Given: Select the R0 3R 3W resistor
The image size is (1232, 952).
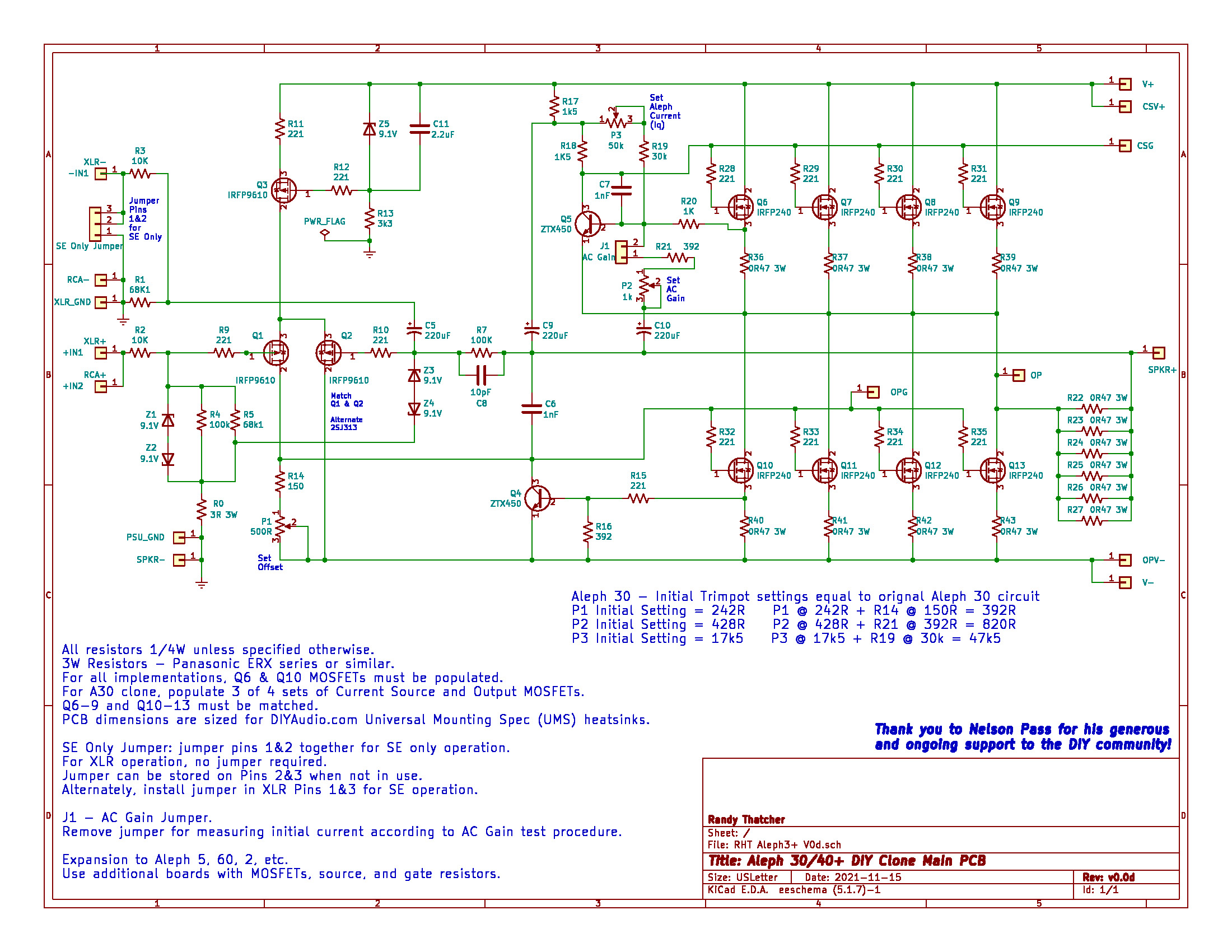Looking at the screenshot, I should point(202,510).
